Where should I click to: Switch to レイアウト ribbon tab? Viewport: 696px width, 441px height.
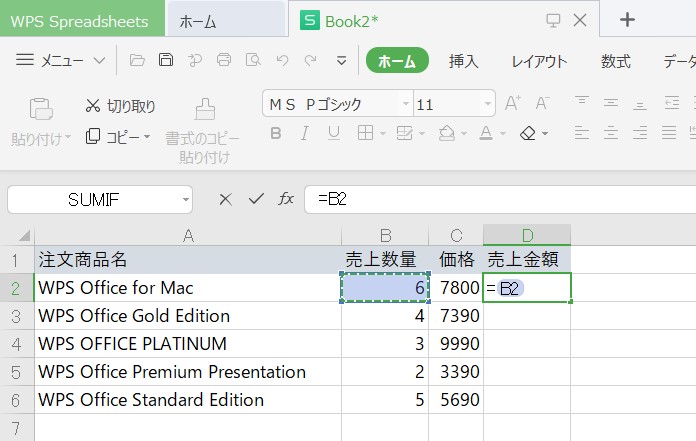click(x=539, y=61)
